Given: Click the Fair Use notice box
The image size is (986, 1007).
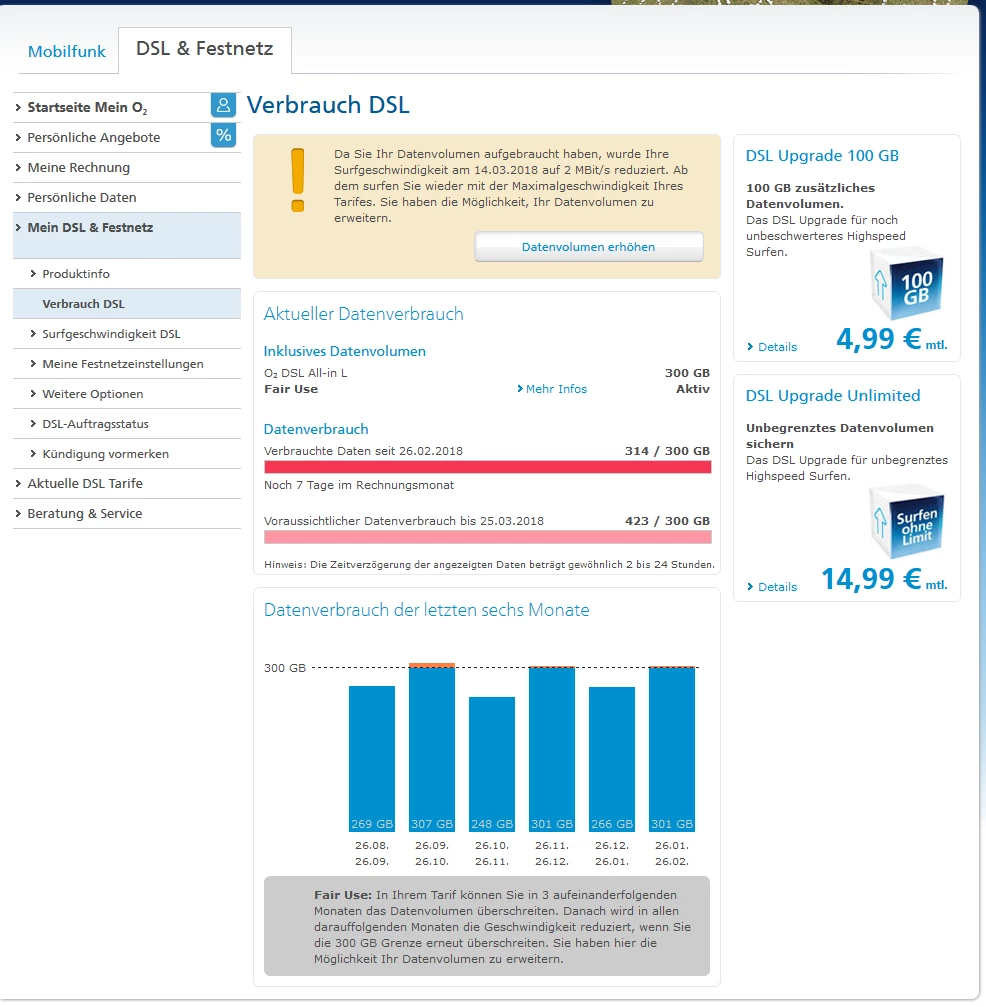Looking at the screenshot, I should [487, 926].
